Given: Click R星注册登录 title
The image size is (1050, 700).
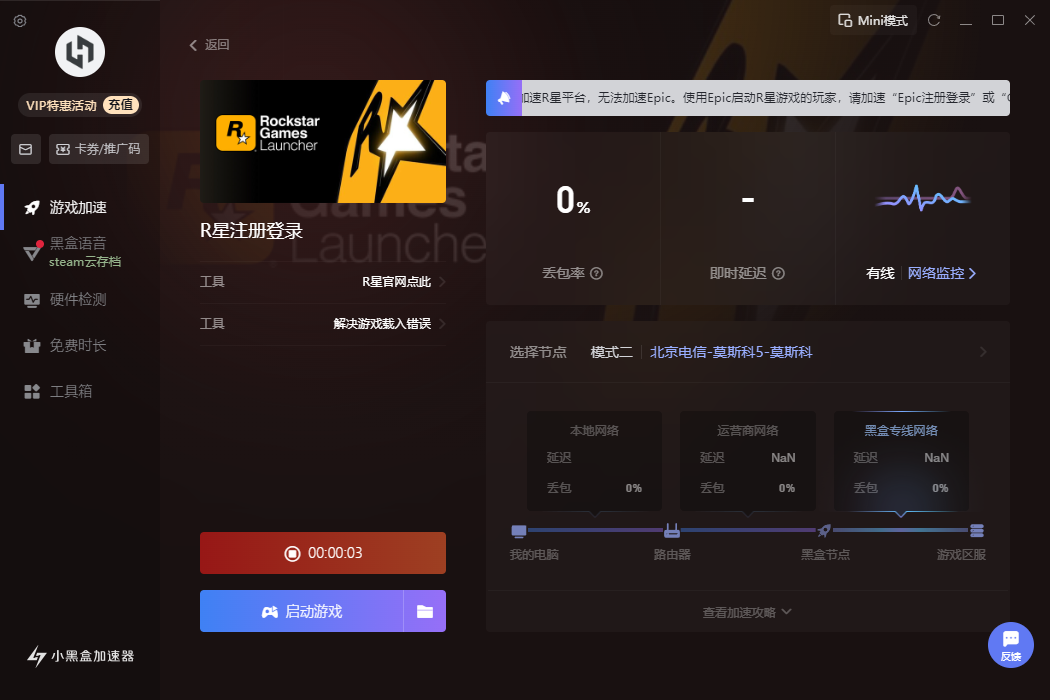Looking at the screenshot, I should [252, 231].
